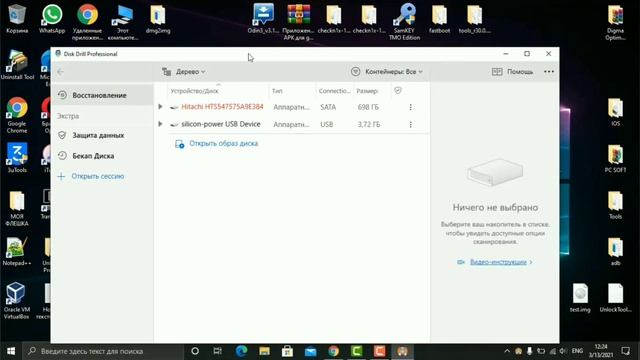The image size is (640, 360).
Task: Open the UnlockTool desktop file
Action: [616, 298]
